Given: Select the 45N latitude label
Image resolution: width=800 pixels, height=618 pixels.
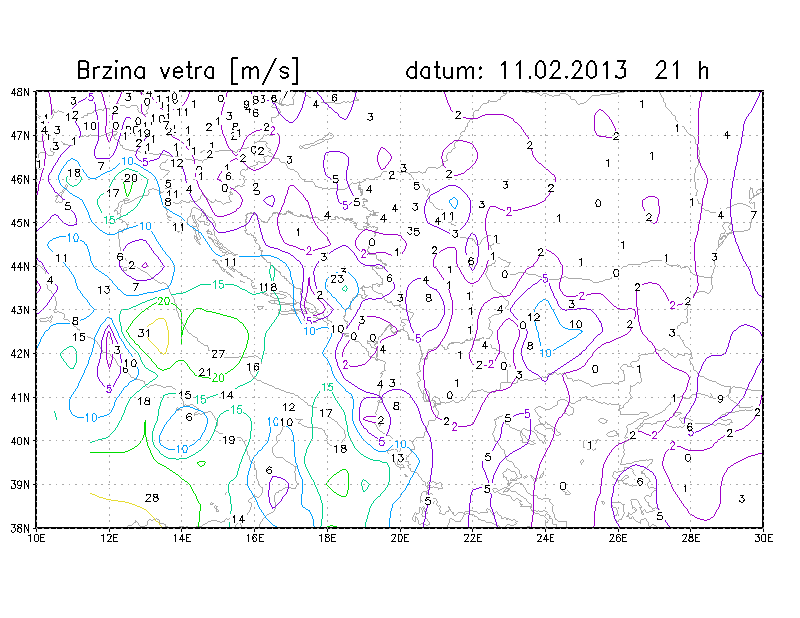Looking at the screenshot, I should pos(20,223).
